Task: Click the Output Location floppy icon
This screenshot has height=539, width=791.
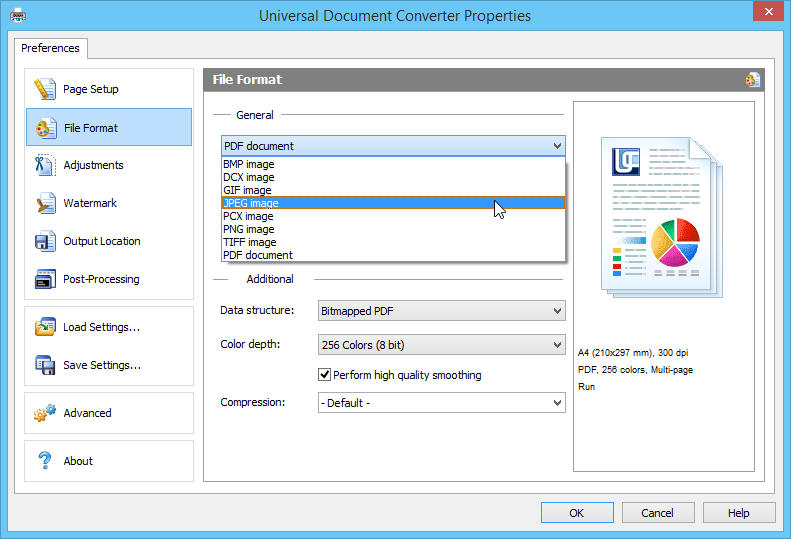Action: point(45,241)
